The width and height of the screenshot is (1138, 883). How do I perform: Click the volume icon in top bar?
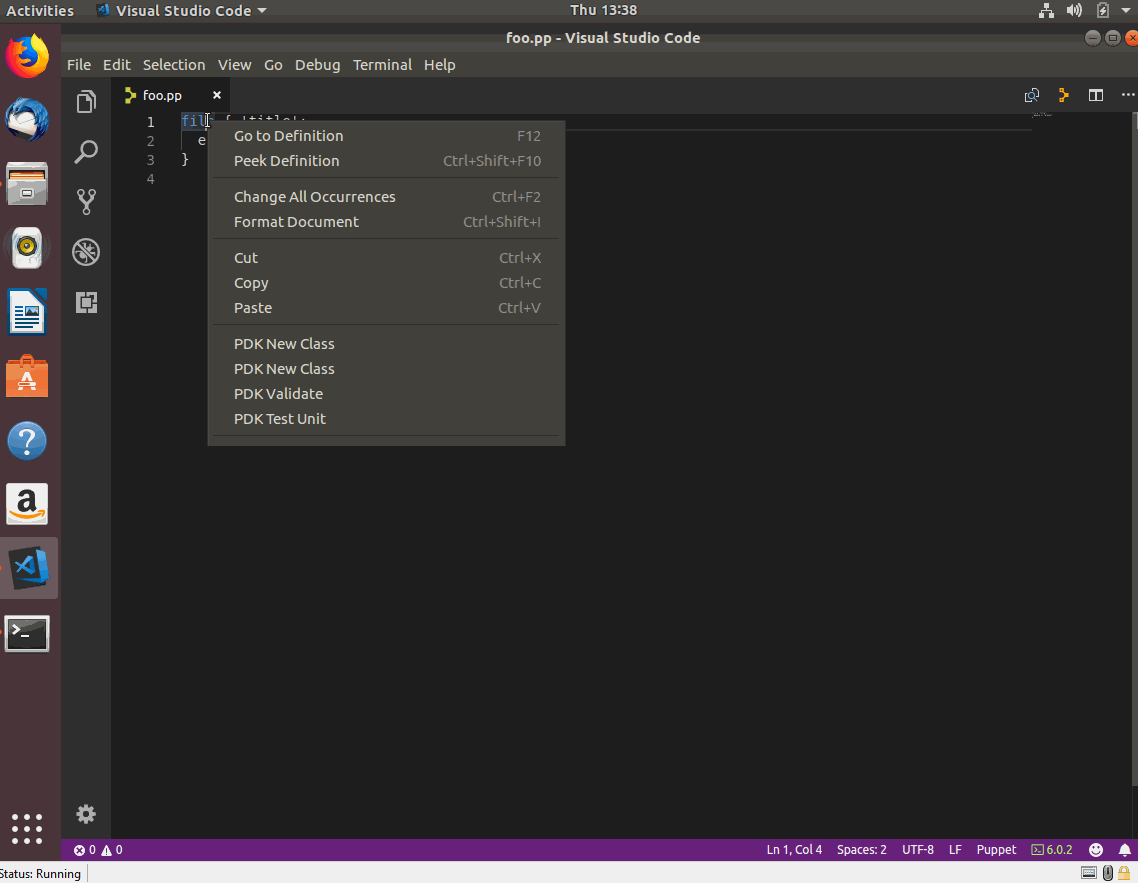(x=1074, y=10)
